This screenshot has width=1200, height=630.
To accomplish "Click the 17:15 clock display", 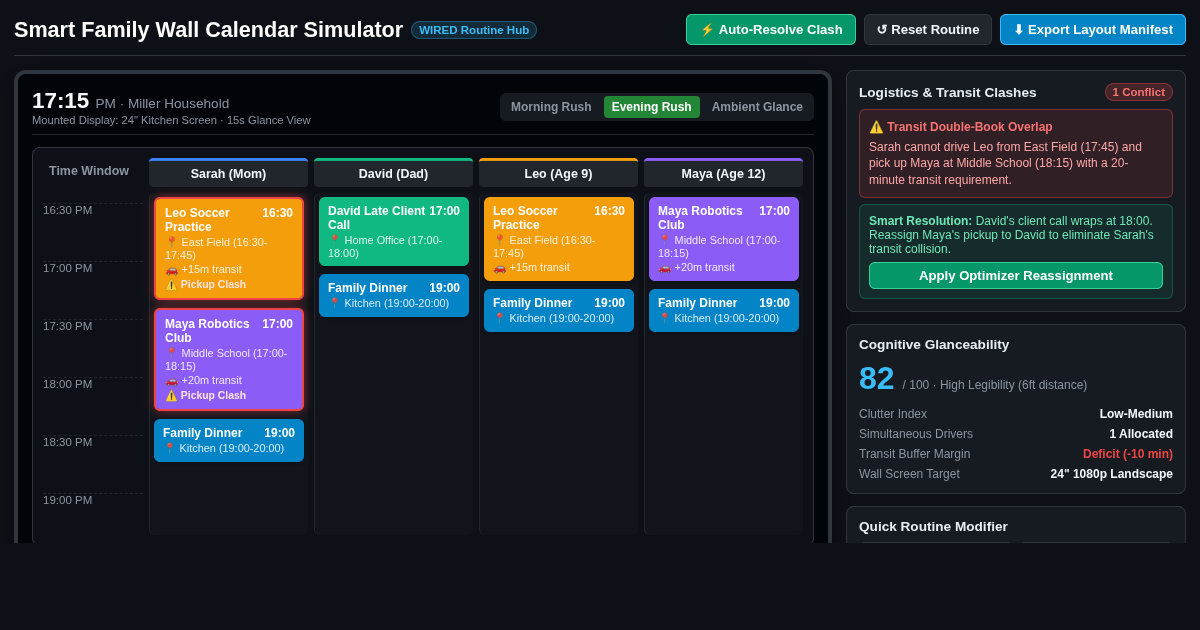I will coord(60,101).
